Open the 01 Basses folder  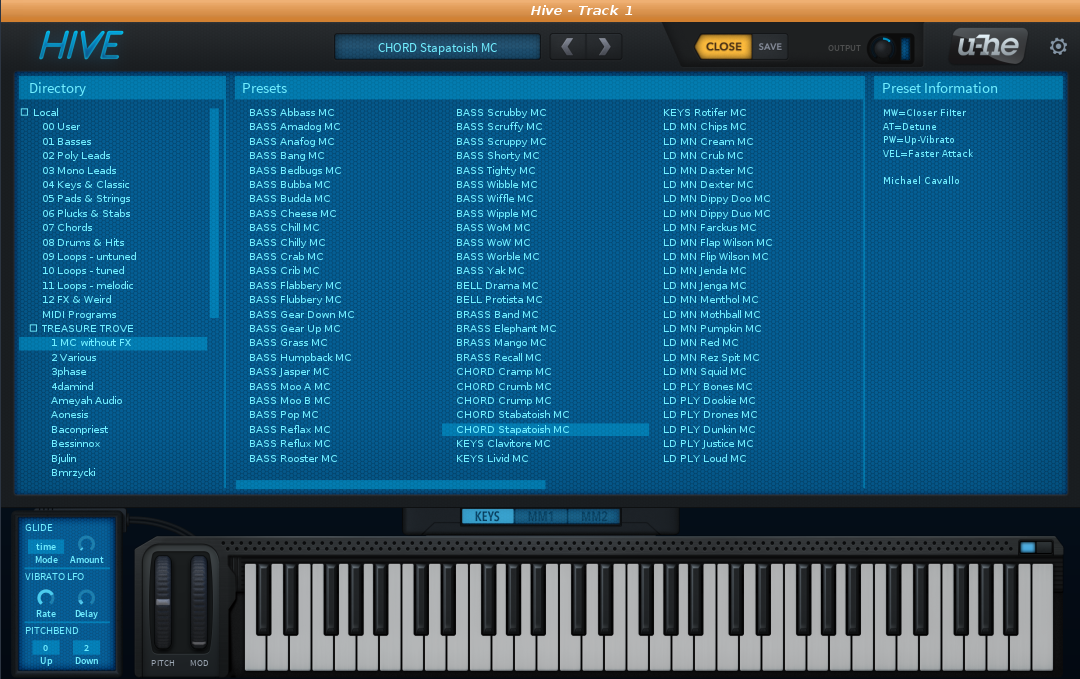coord(67,141)
